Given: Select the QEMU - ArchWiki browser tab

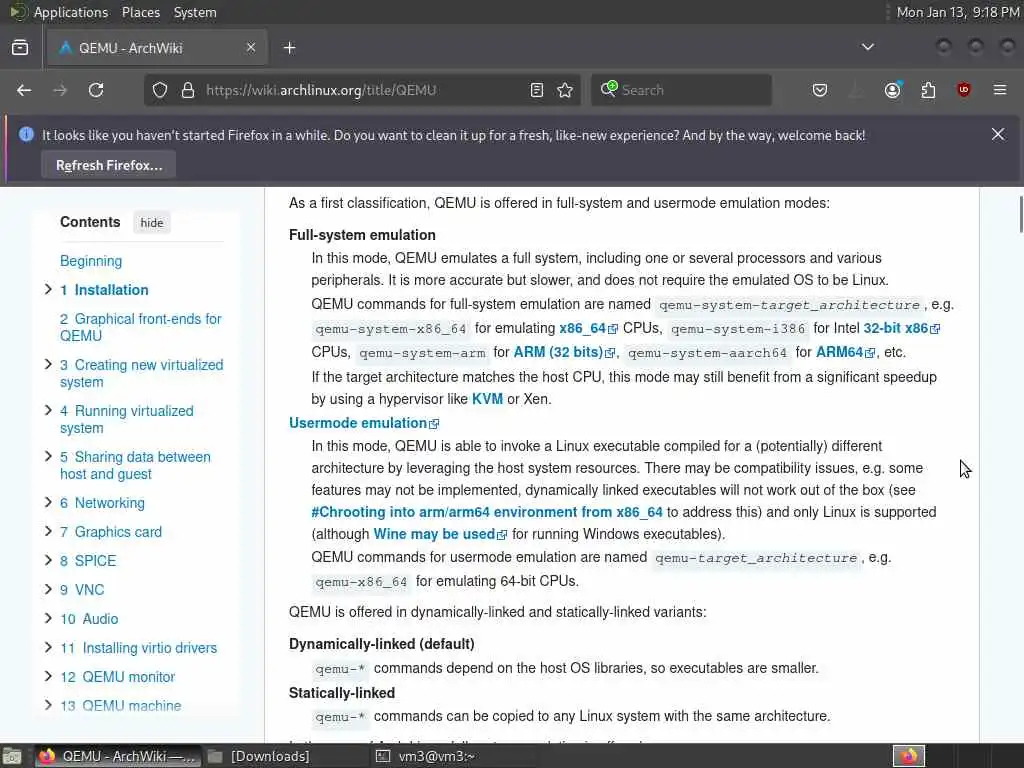Looking at the screenshot, I should 157,48.
